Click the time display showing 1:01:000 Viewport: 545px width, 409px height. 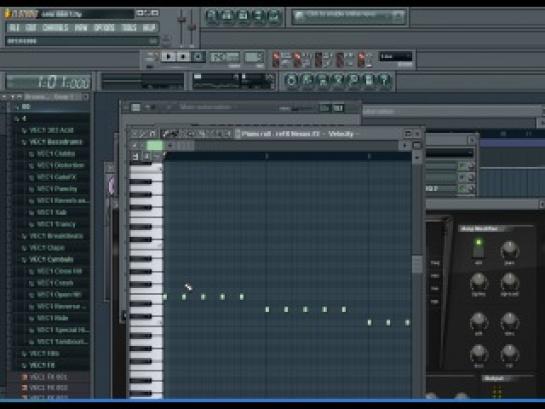tap(49, 83)
